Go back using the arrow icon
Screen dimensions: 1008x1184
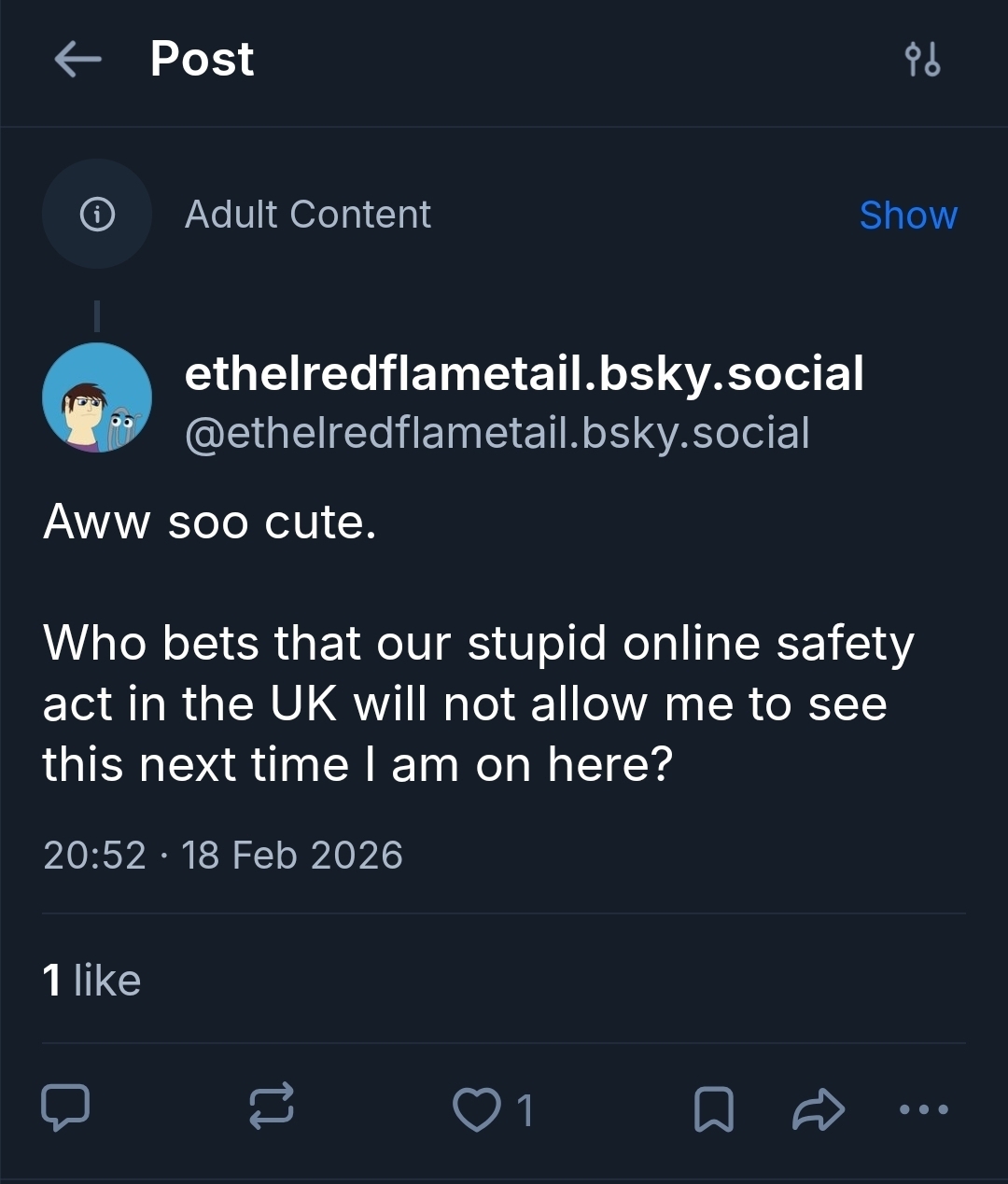[77, 60]
